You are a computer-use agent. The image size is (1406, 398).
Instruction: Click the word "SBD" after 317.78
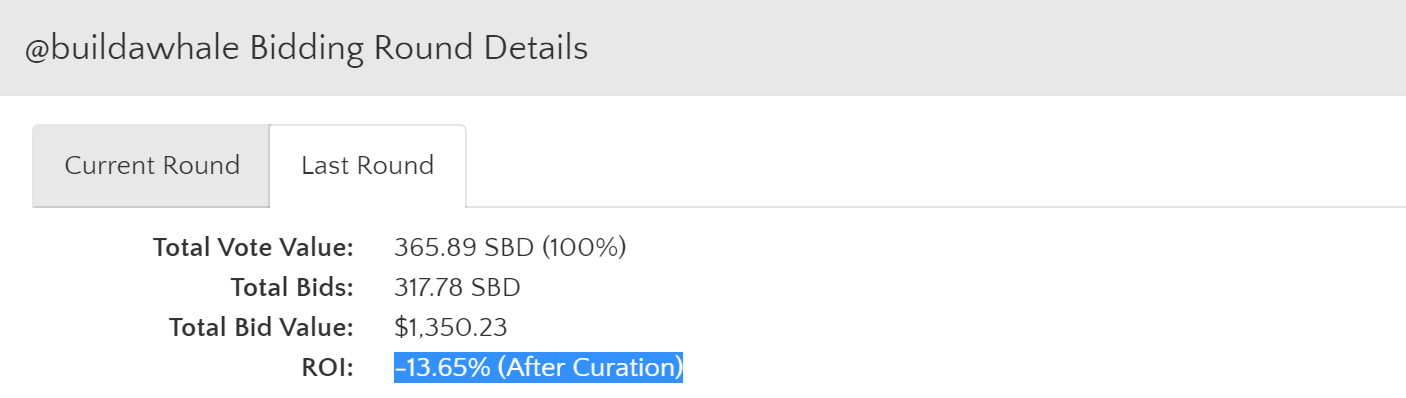click(496, 288)
